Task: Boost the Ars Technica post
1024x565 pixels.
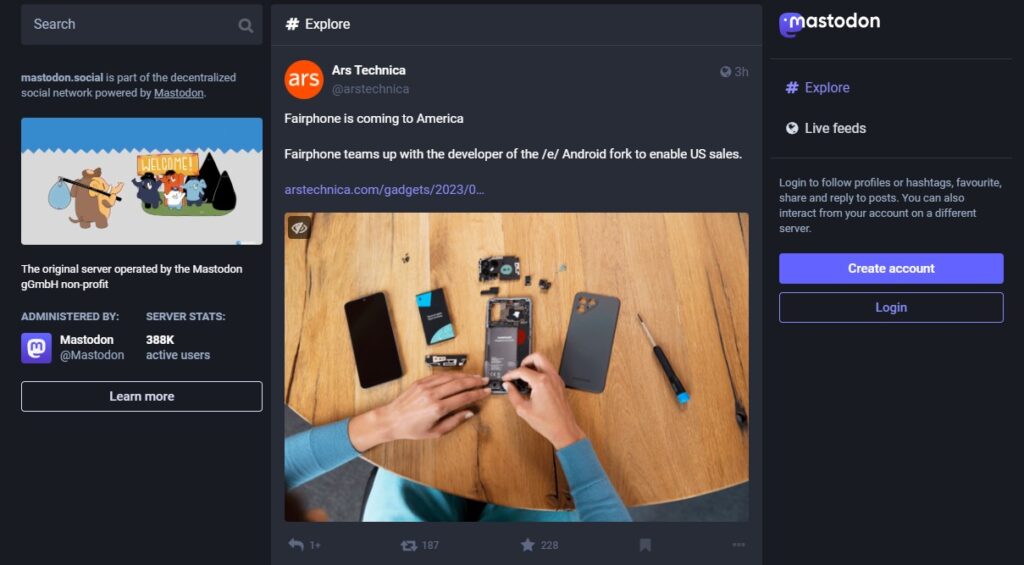Action: (x=408, y=545)
